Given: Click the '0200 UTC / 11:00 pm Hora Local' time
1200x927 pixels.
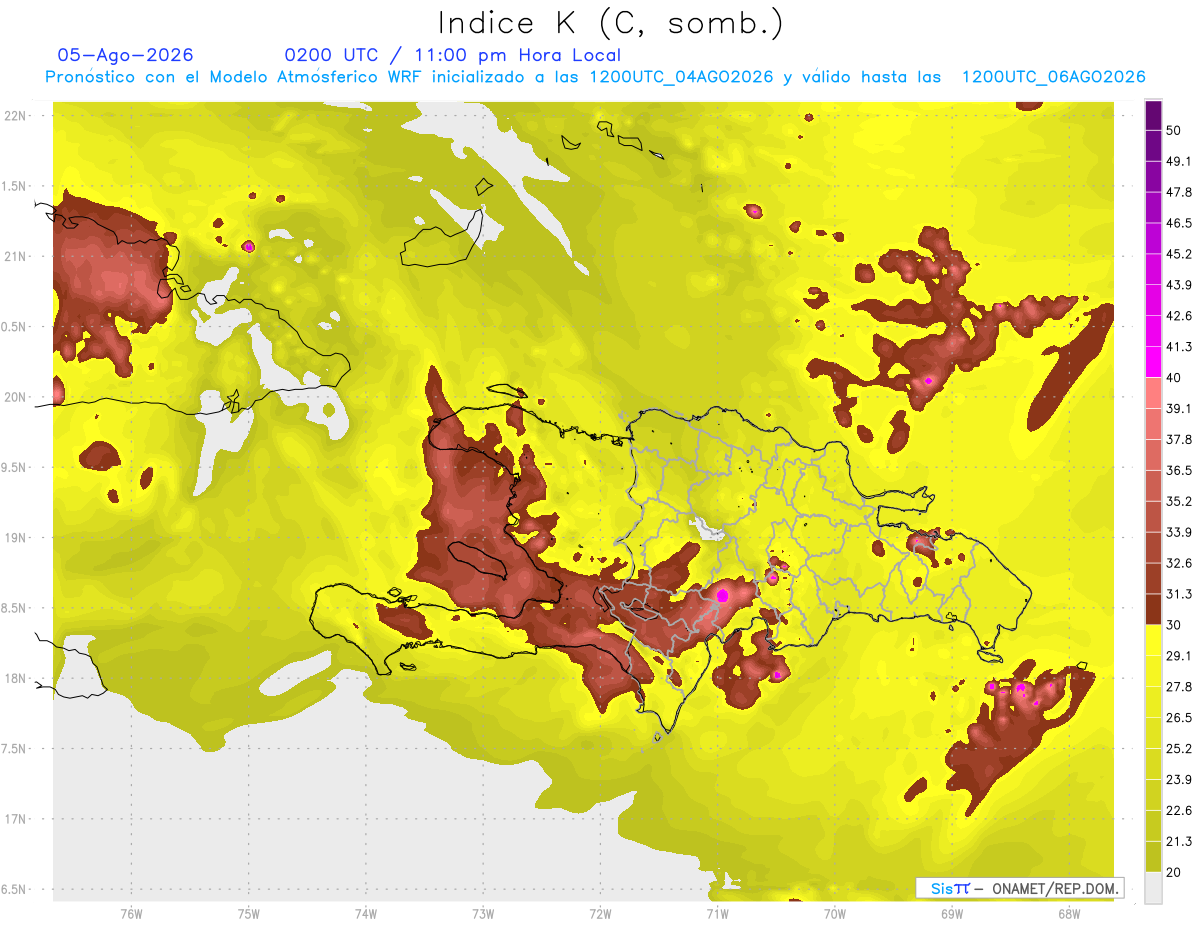Looking at the screenshot, I should (x=453, y=55).
